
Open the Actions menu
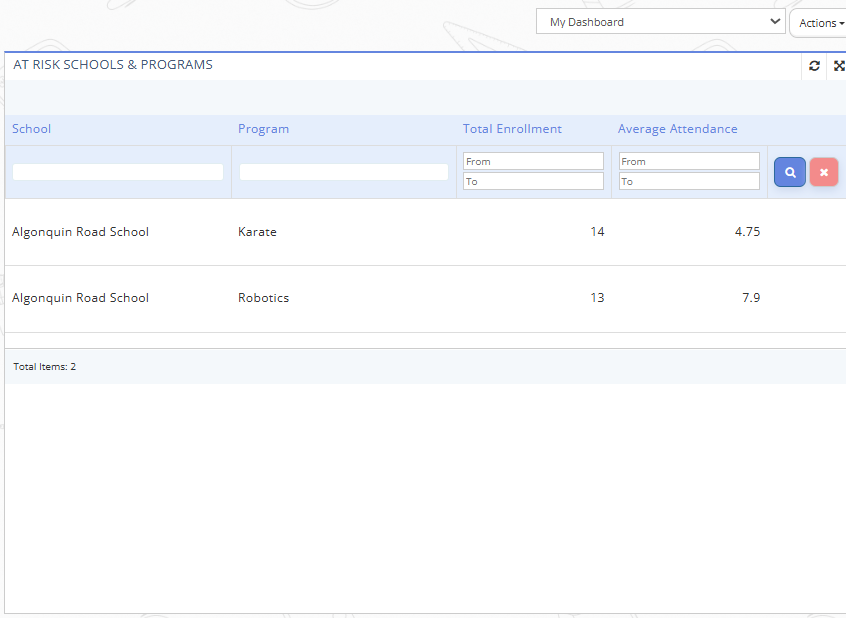[x=820, y=23]
